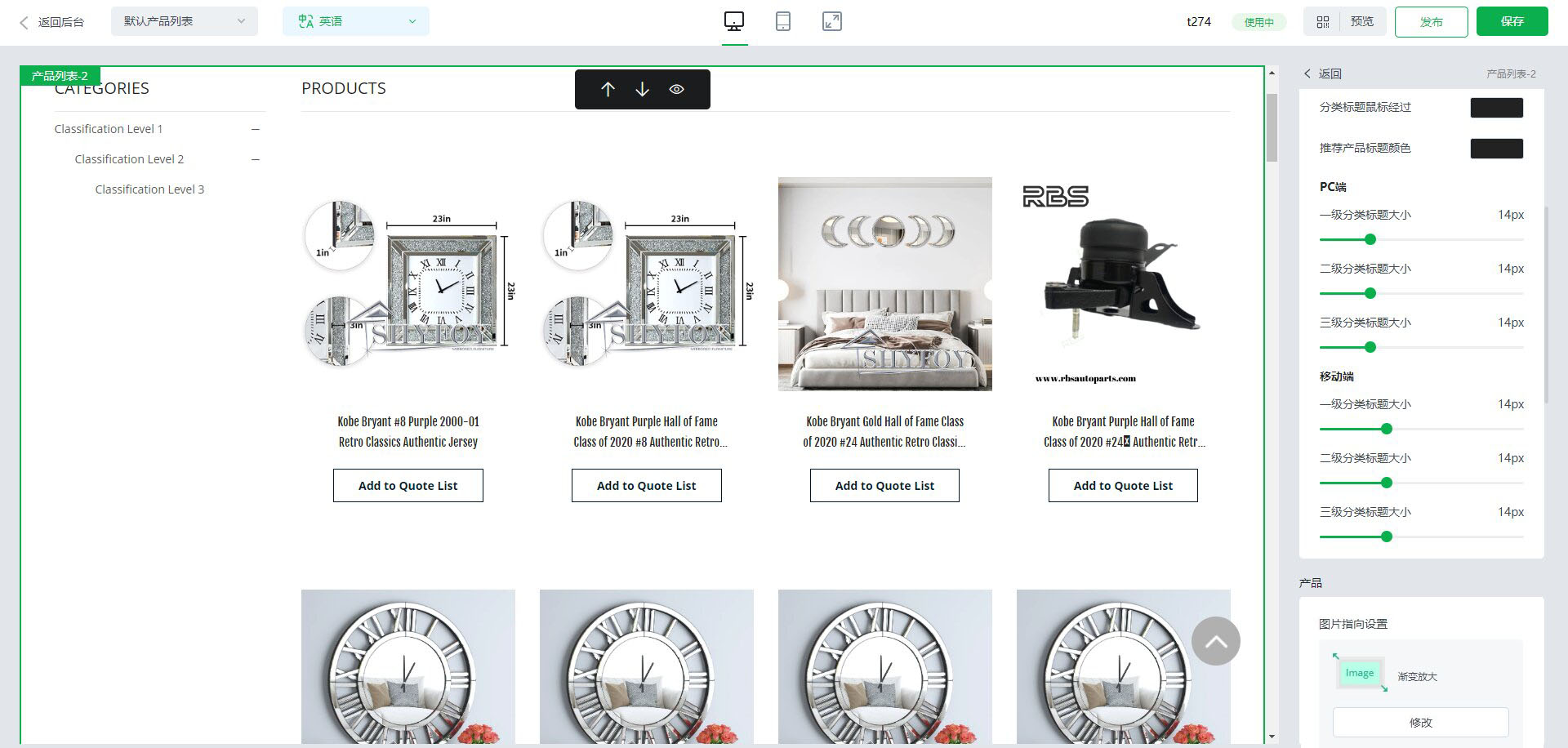The width and height of the screenshot is (1568, 748).
Task: Collapse Classification Level 1 minus
Action: tap(256, 129)
